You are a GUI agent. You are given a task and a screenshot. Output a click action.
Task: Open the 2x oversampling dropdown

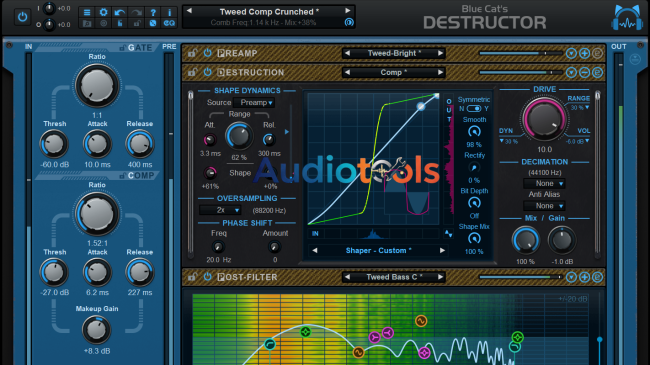tap(220, 210)
